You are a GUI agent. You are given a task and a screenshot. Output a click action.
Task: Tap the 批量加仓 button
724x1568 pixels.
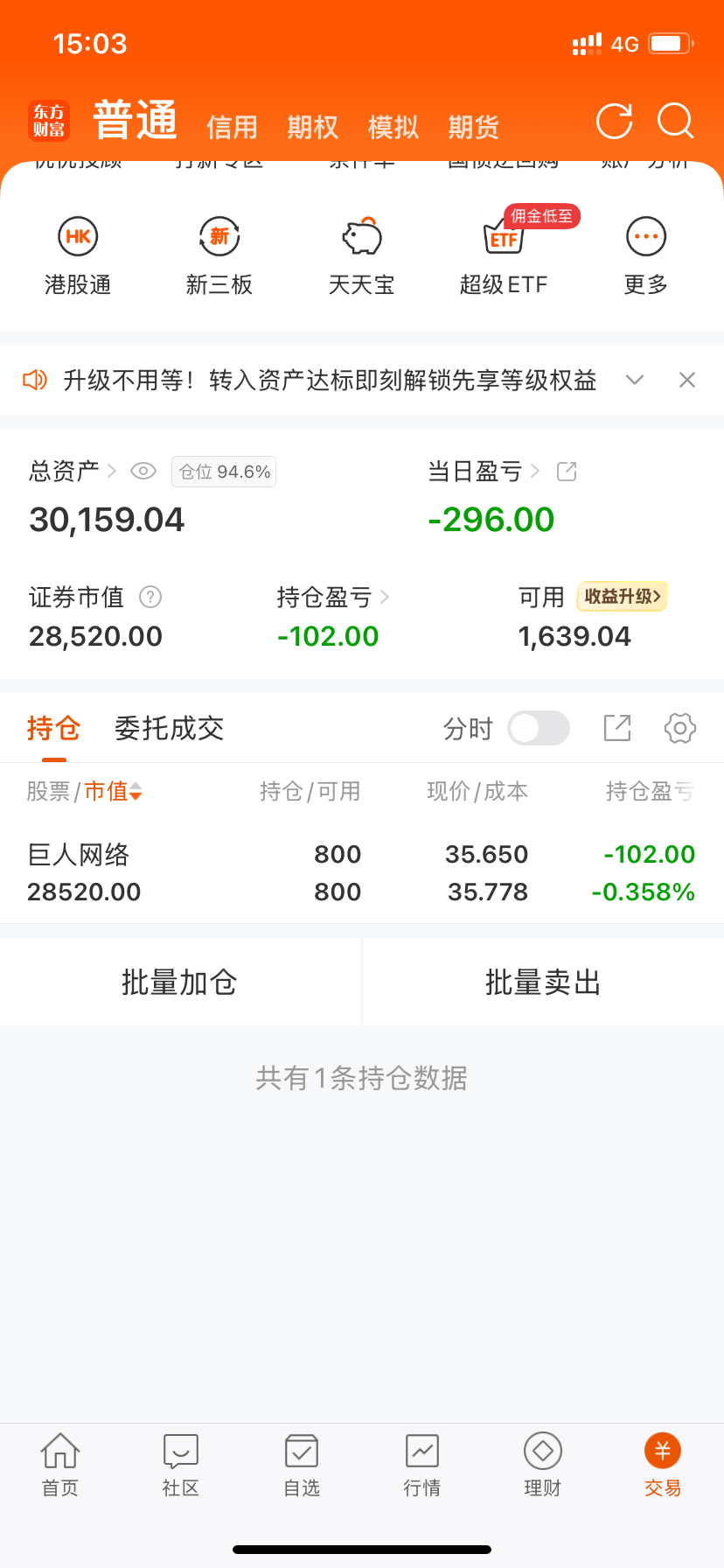click(x=179, y=982)
